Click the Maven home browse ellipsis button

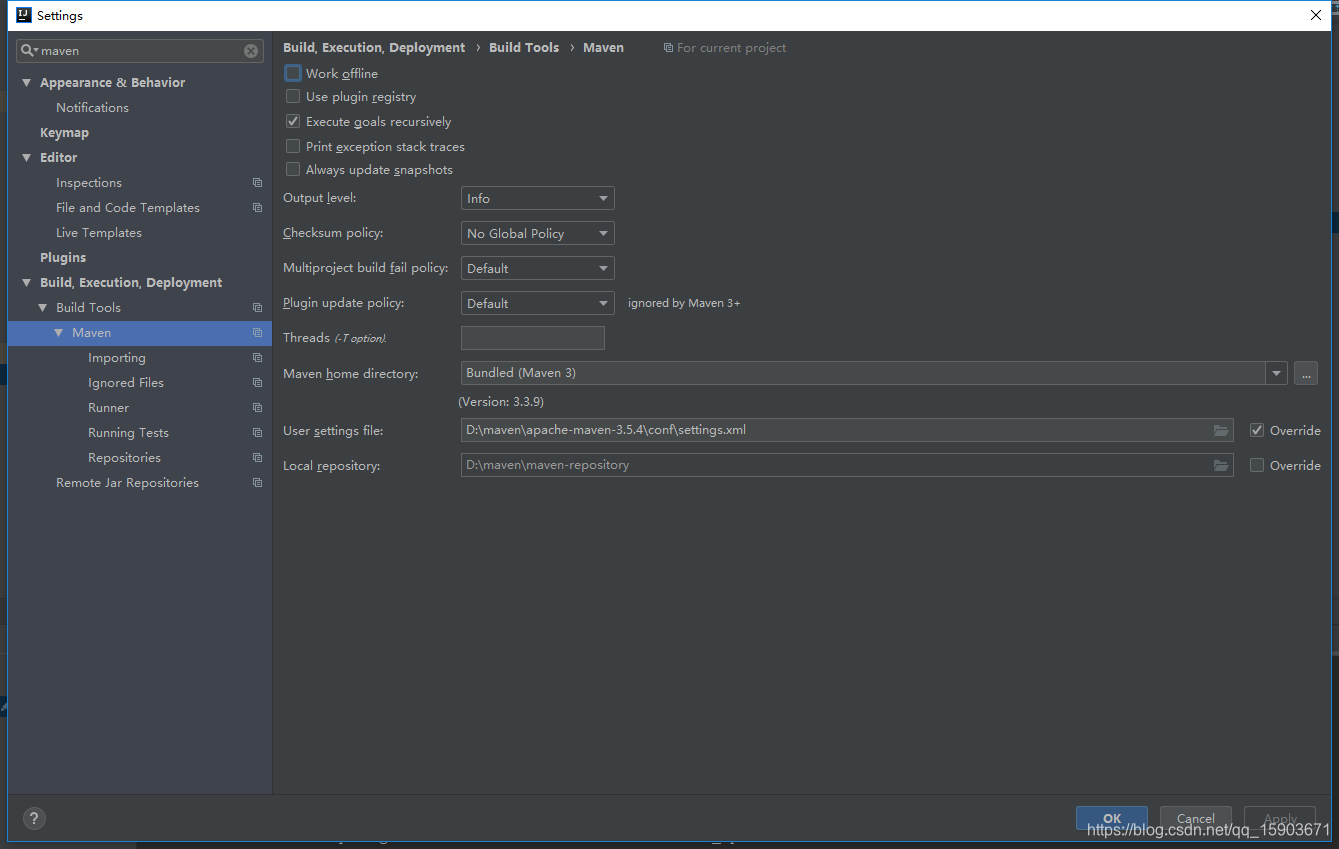click(x=1306, y=373)
